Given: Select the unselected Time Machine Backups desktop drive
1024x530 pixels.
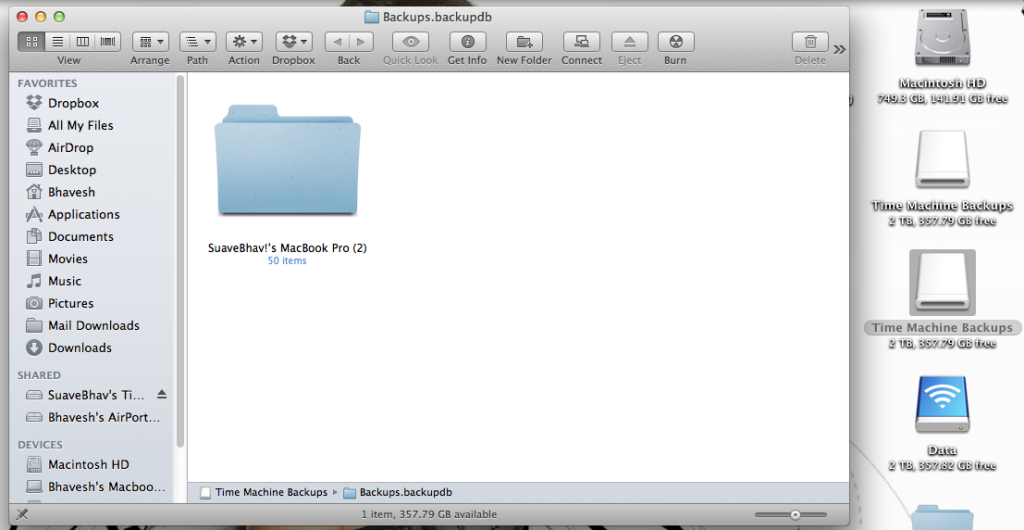Looking at the screenshot, I should click(942, 160).
